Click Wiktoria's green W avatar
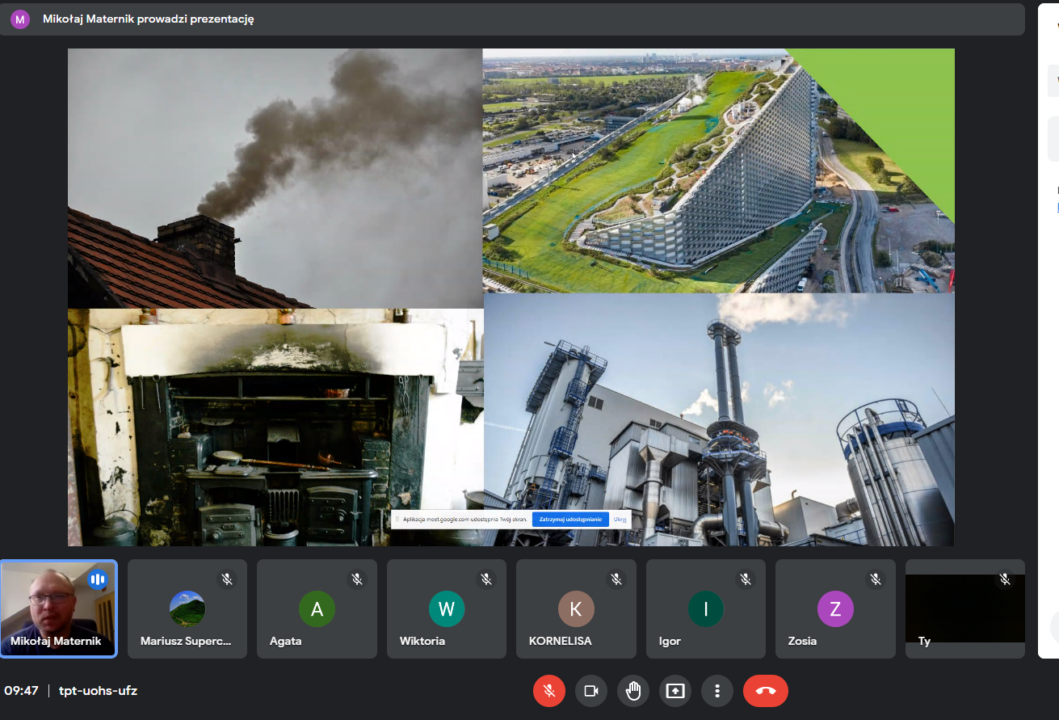This screenshot has height=720, width=1059. [x=446, y=609]
